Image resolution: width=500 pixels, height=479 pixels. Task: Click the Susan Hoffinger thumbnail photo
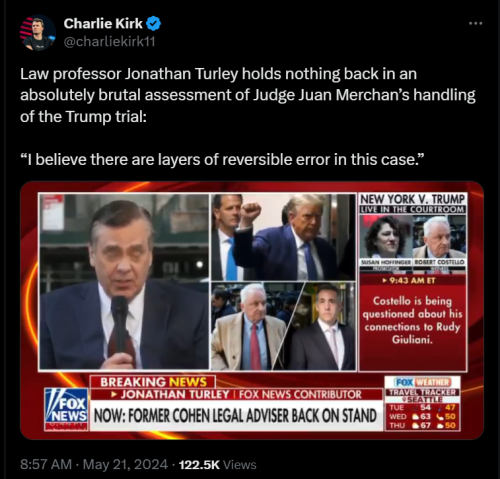[386, 237]
